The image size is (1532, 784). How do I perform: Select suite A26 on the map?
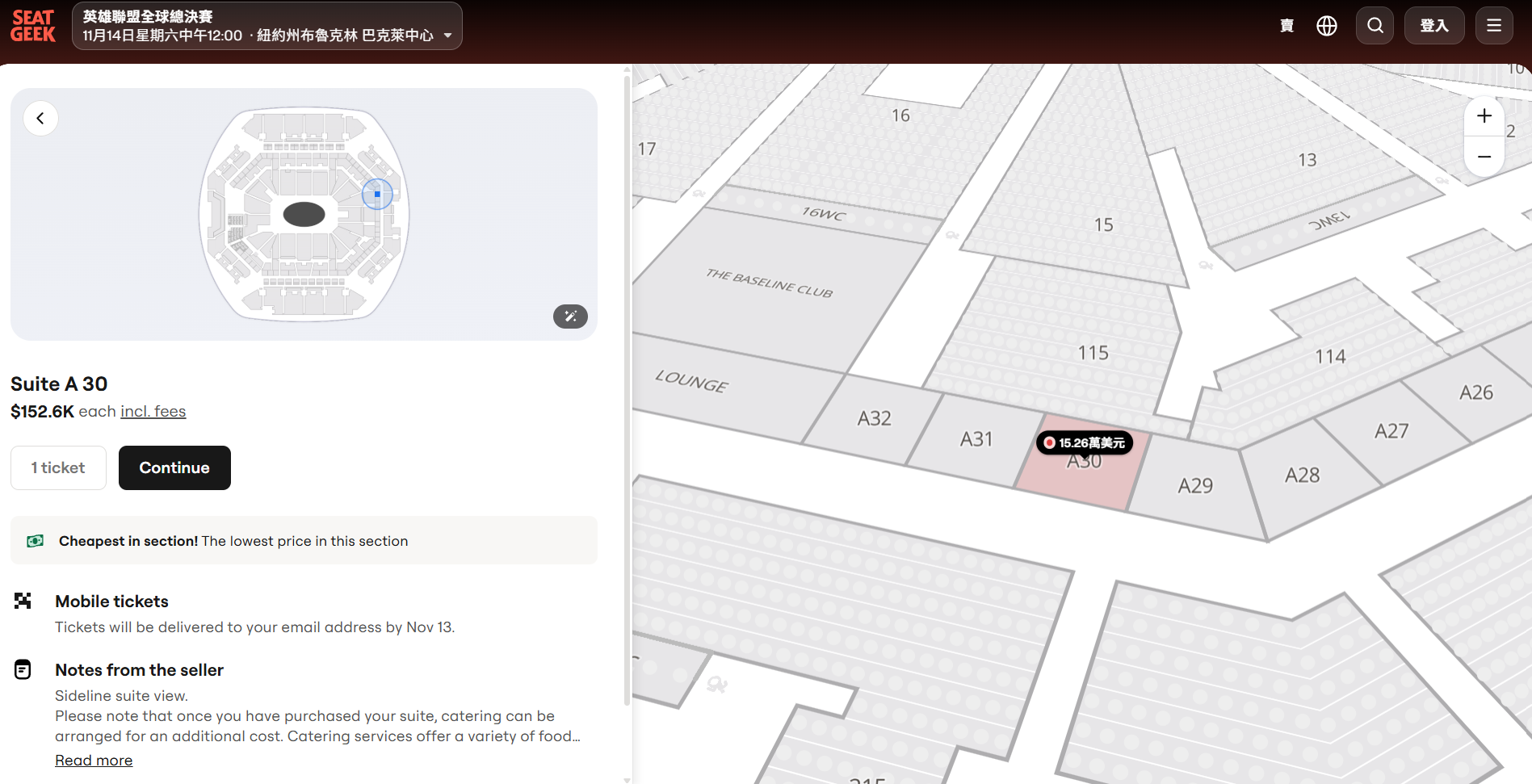pos(1476,392)
